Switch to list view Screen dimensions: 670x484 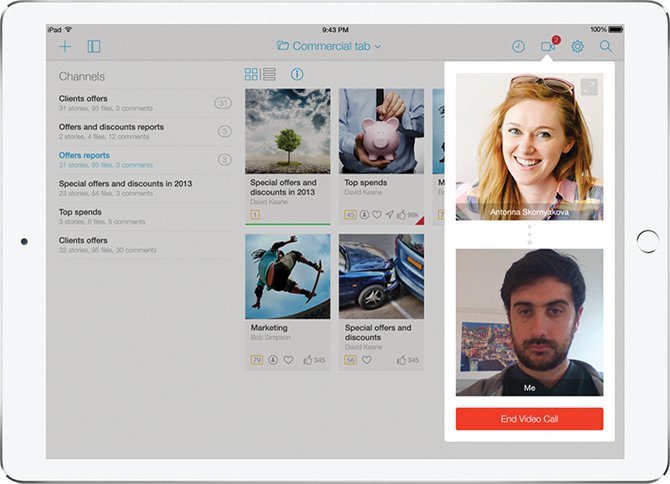pos(269,74)
